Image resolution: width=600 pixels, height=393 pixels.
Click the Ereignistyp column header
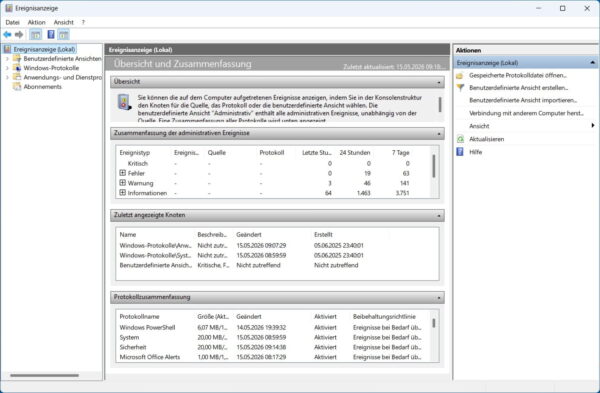coord(135,153)
